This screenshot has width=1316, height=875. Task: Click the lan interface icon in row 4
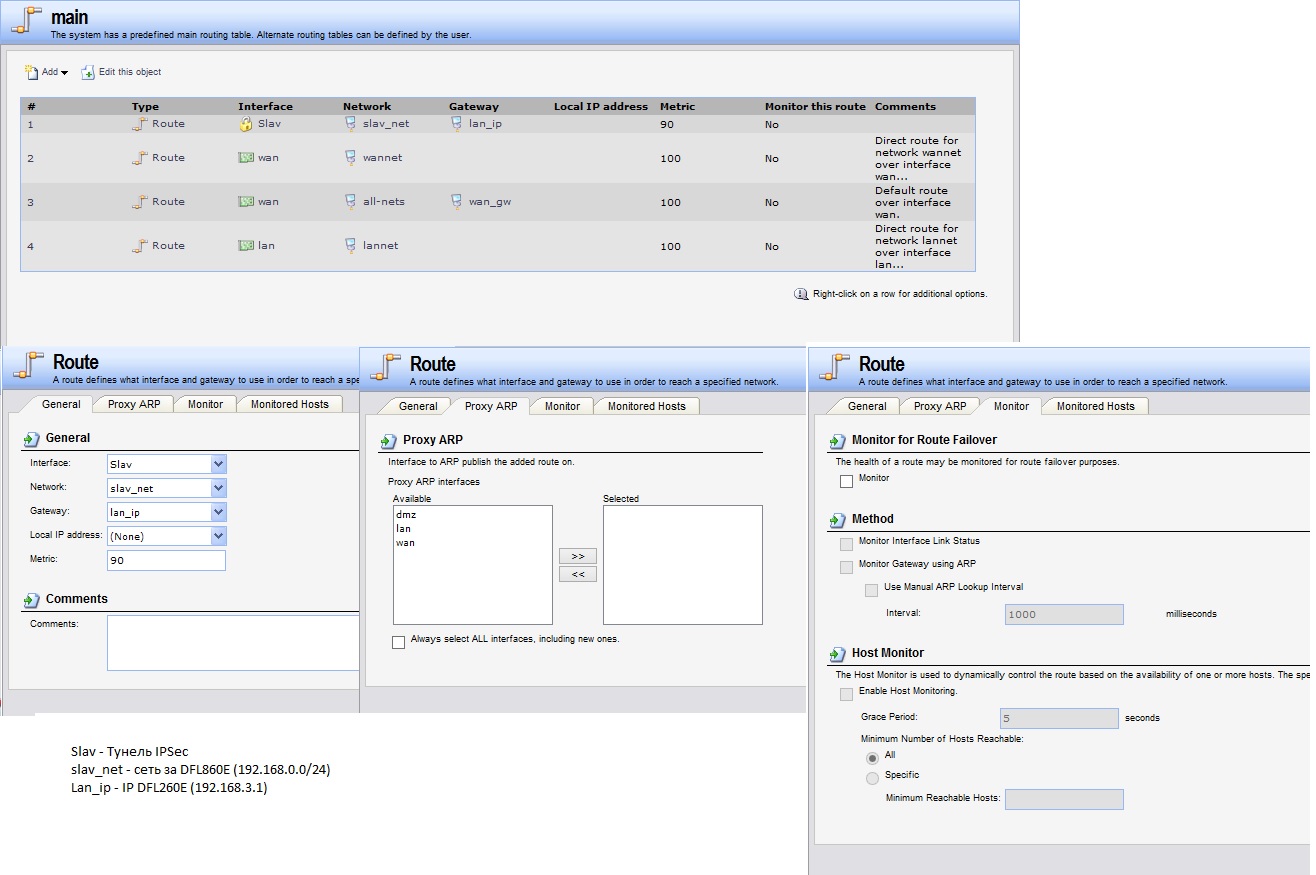[x=245, y=246]
